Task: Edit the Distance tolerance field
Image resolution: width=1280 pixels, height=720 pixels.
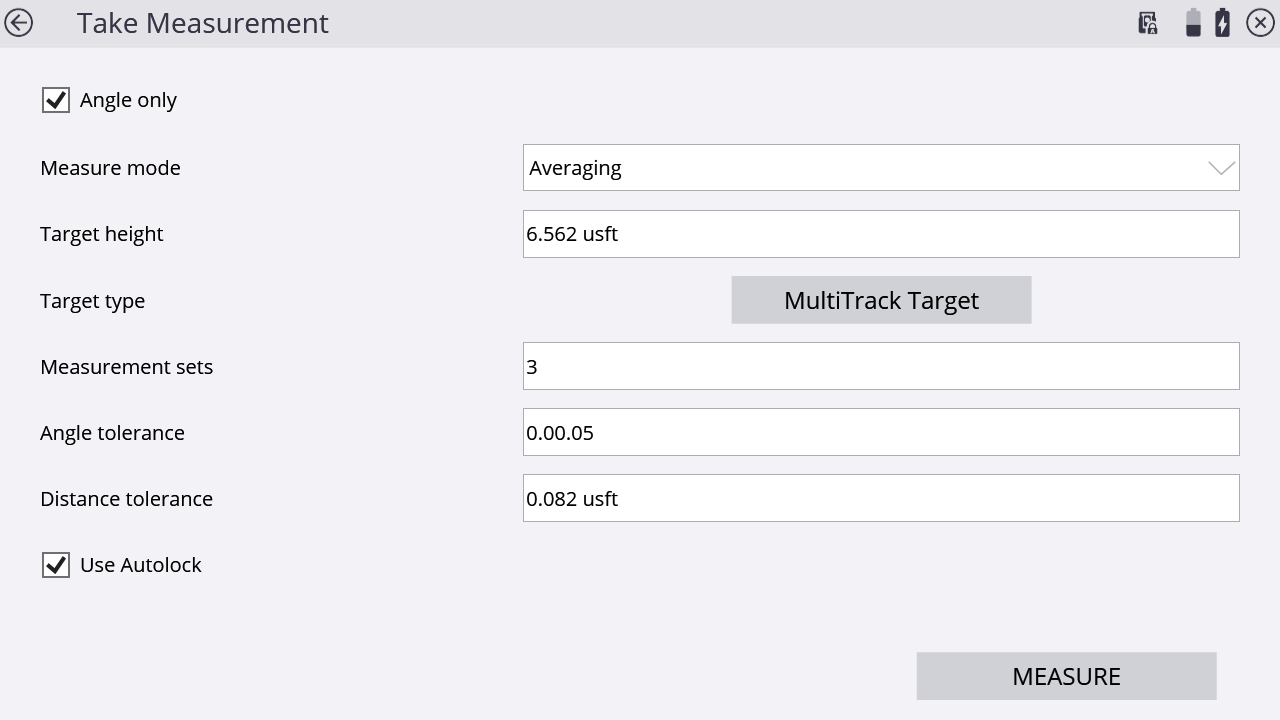Action: pos(881,498)
